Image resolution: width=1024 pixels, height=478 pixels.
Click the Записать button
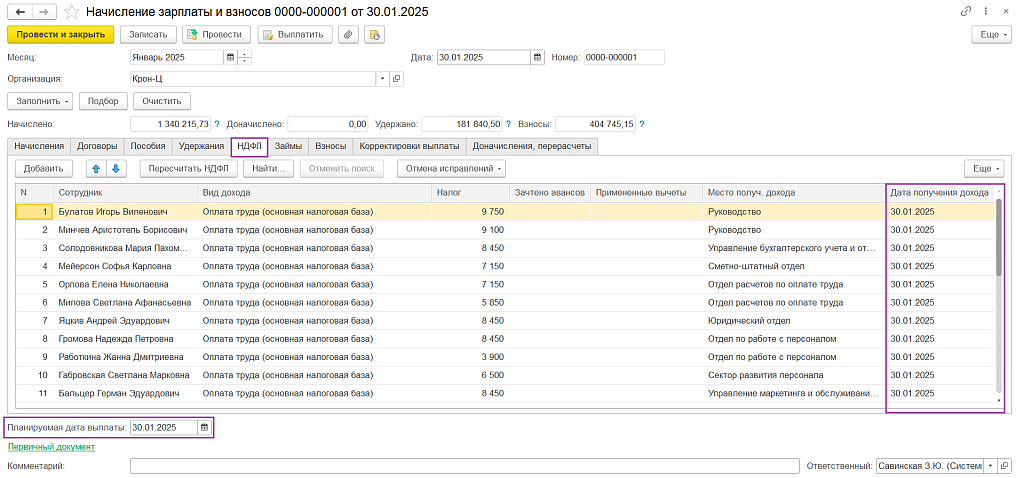148,35
